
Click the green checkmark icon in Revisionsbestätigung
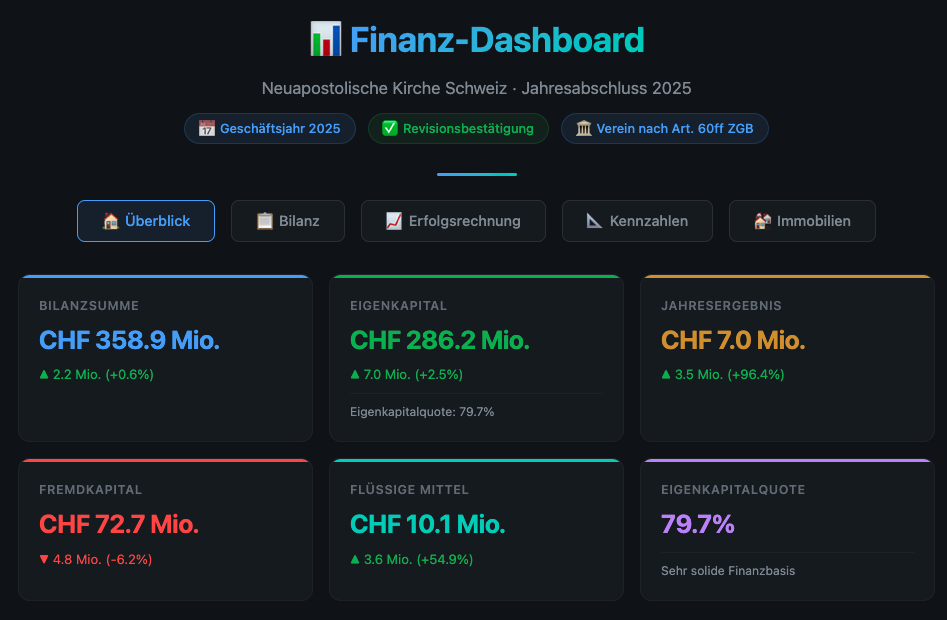tap(390, 129)
